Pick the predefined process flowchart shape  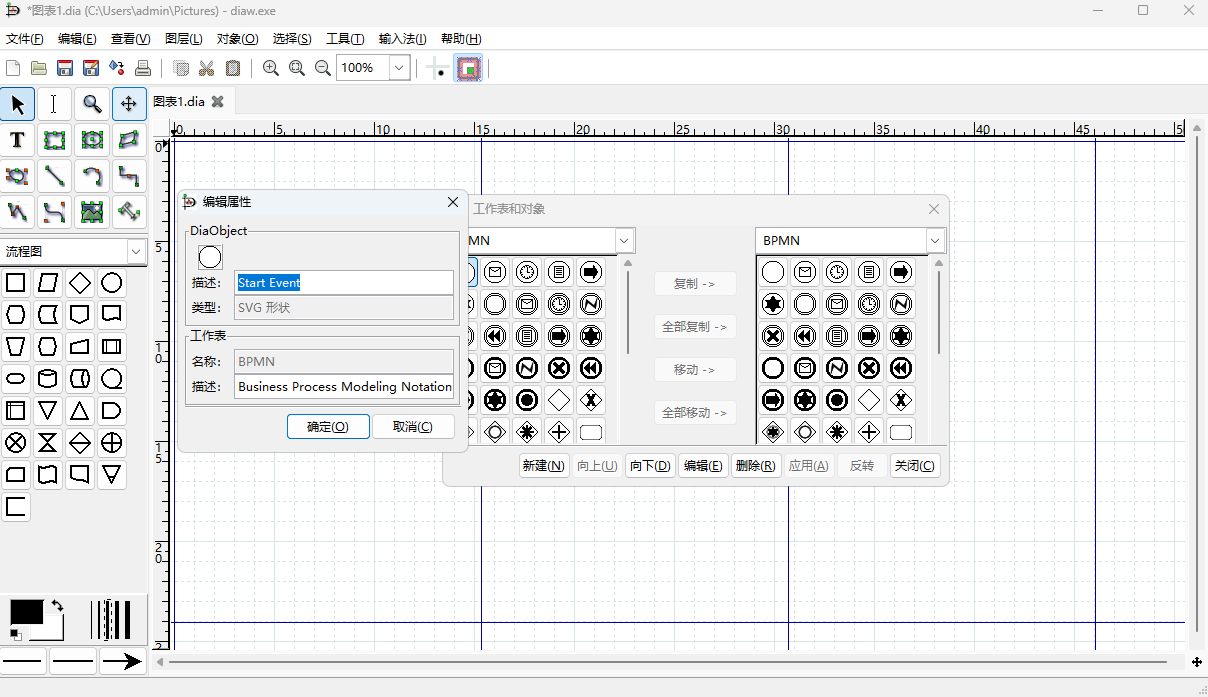pos(112,347)
